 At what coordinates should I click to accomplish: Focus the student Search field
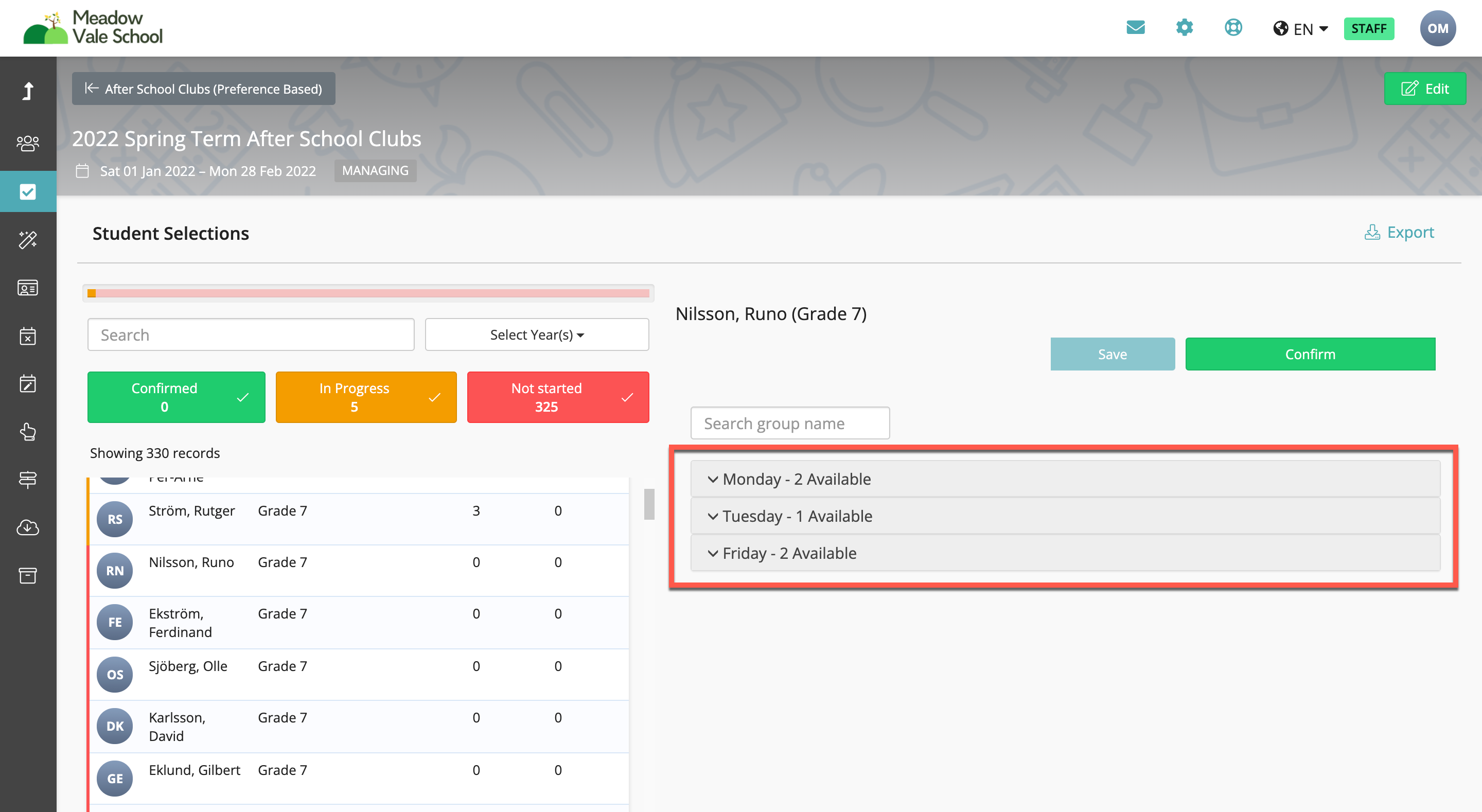(x=251, y=334)
